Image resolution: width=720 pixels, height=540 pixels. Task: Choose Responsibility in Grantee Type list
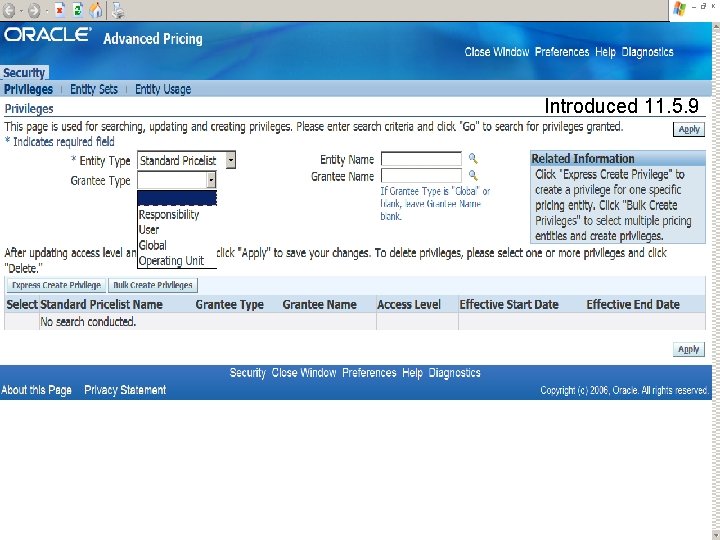coord(169,214)
